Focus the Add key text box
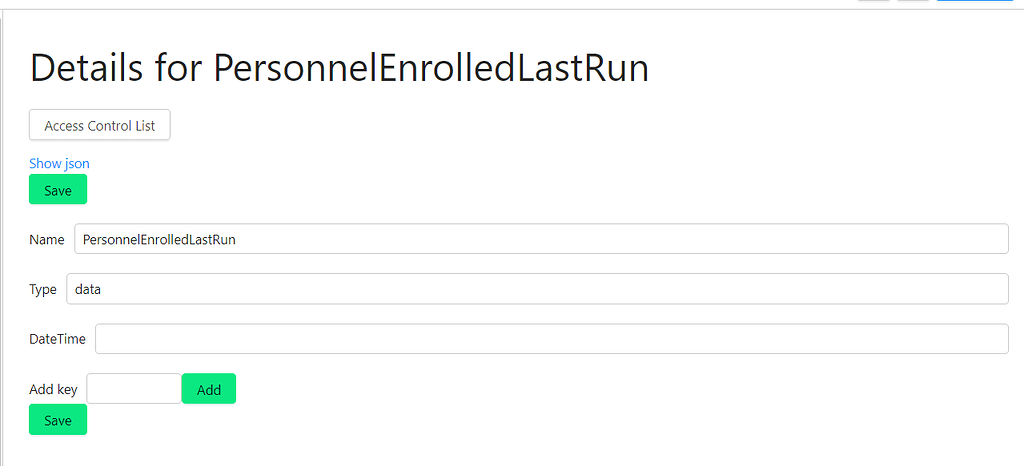This screenshot has height=466, width=1024. 134,389
